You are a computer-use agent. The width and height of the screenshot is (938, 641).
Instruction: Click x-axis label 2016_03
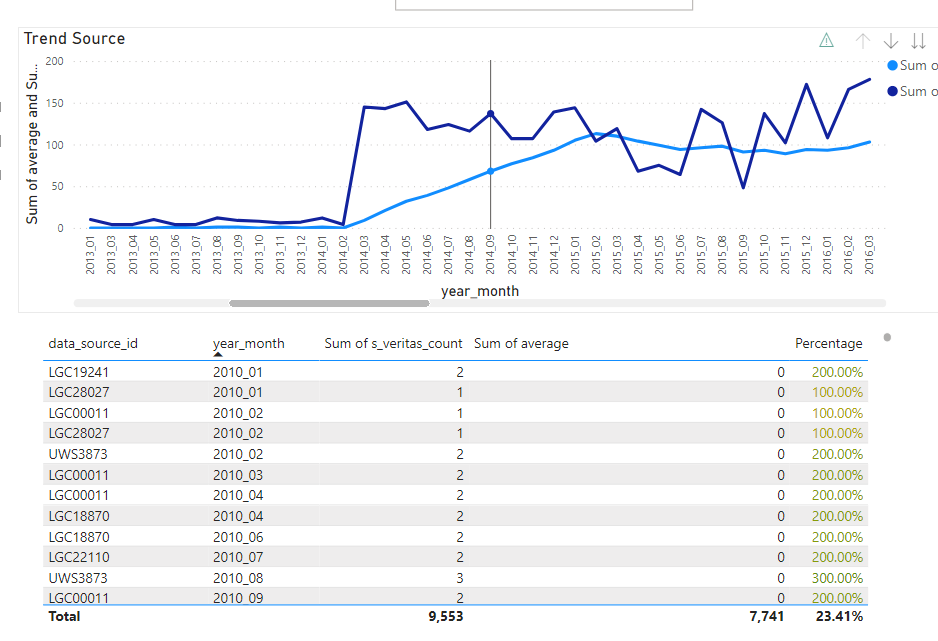[869, 255]
